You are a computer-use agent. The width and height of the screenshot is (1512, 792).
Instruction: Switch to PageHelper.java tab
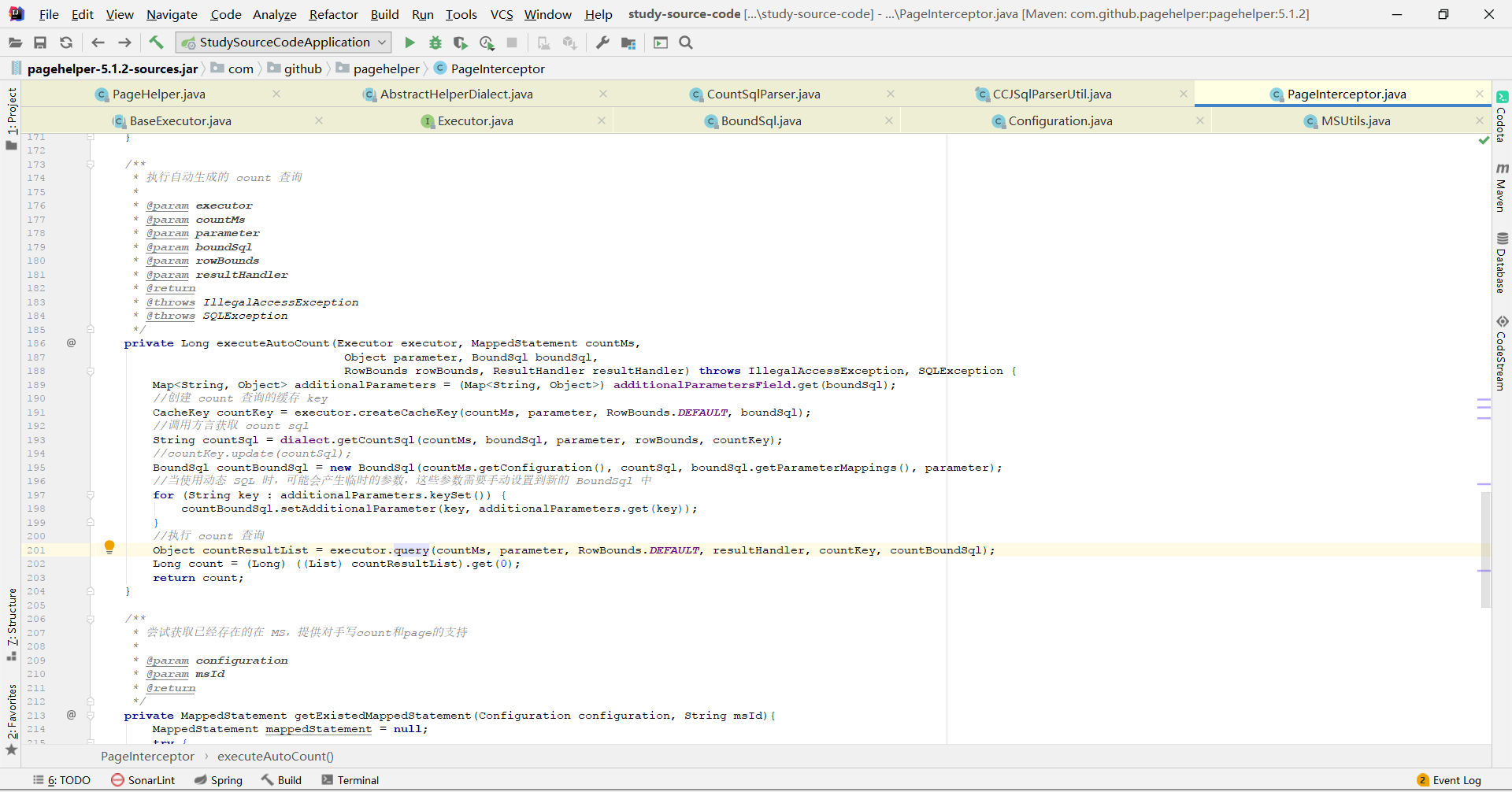click(x=158, y=94)
